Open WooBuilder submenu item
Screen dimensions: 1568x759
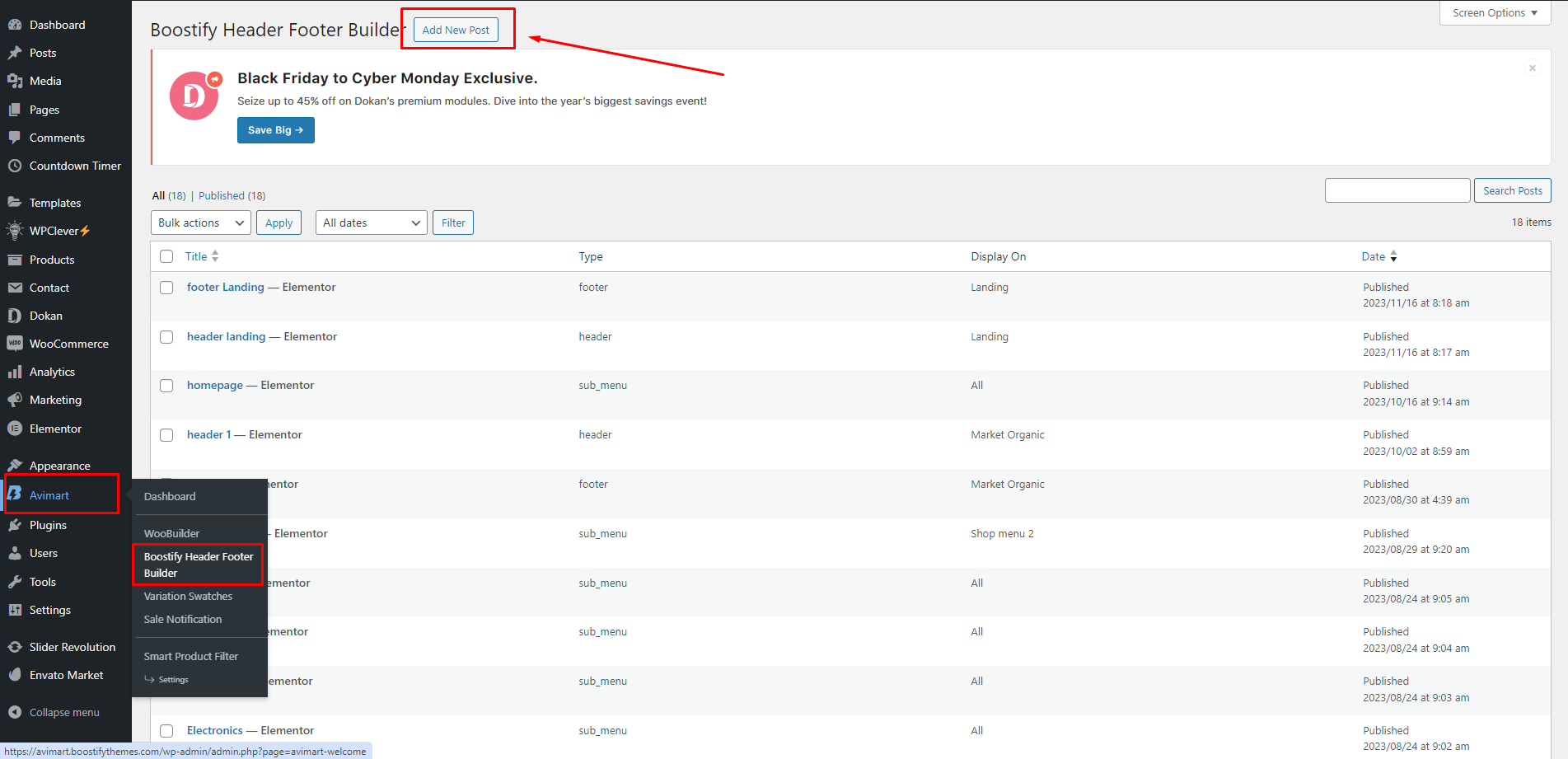tap(171, 533)
